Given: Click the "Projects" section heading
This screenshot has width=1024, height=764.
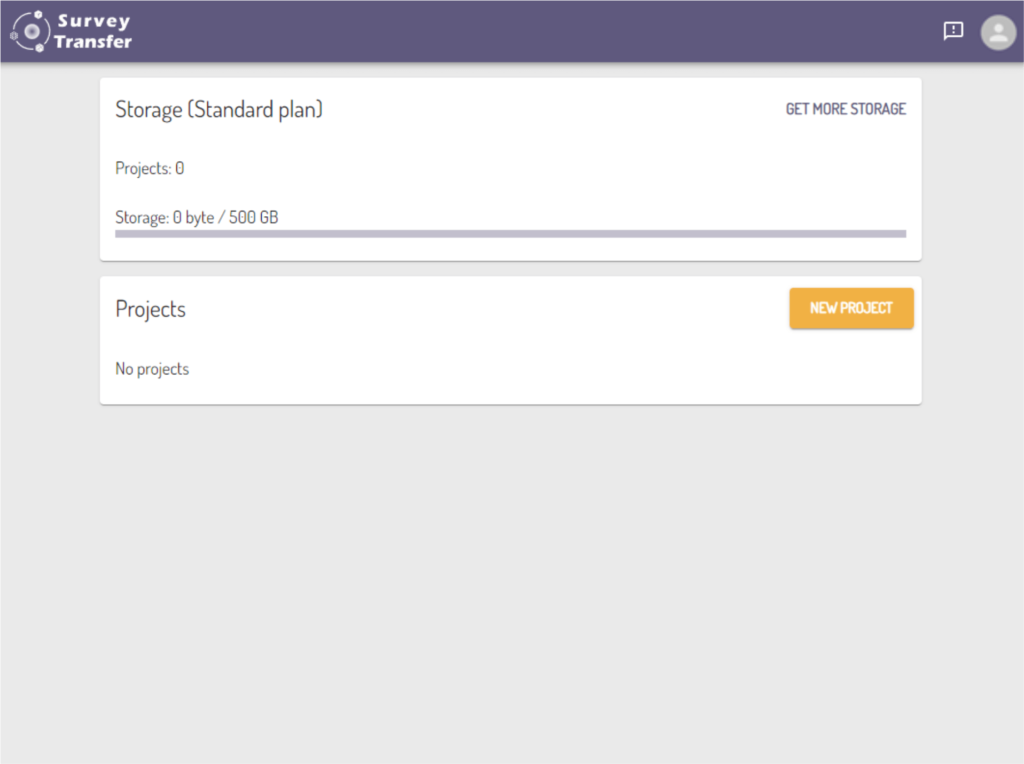Looking at the screenshot, I should [151, 309].
